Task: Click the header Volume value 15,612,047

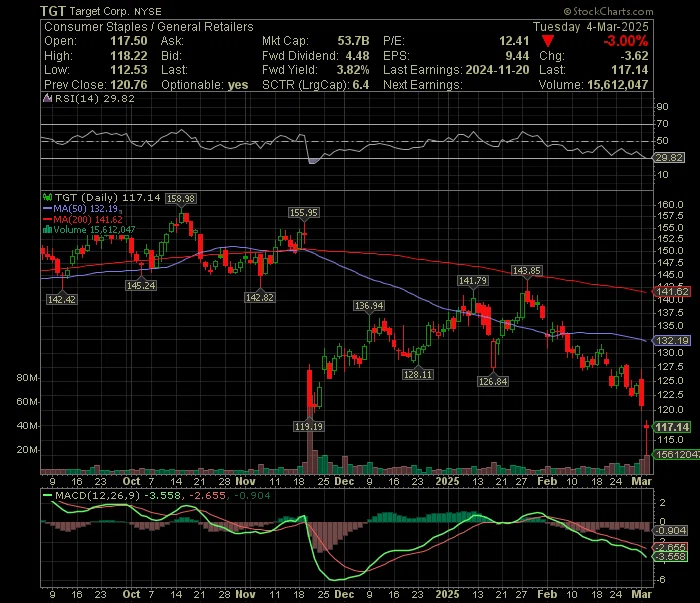Action: coord(617,85)
